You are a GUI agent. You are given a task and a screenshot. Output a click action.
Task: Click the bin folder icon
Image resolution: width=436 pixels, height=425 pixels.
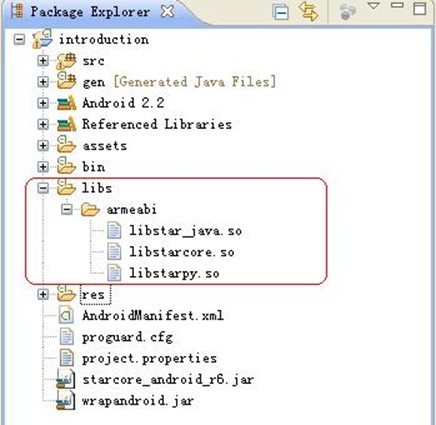66,166
